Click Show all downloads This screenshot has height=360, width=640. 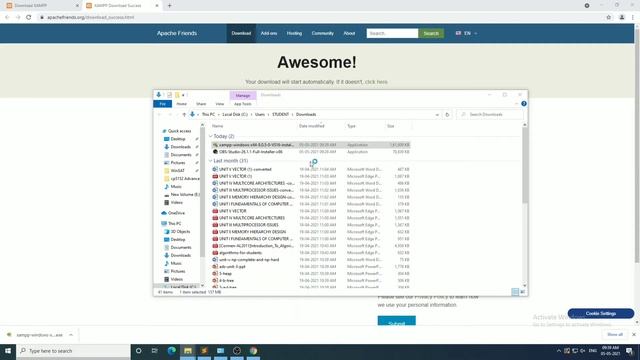(615, 334)
